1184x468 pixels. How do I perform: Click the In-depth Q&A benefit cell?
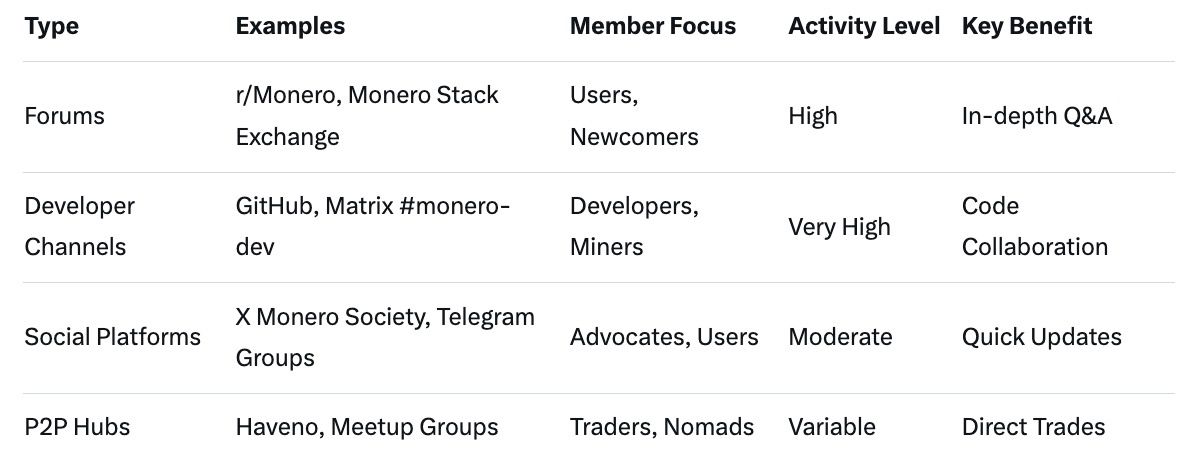(x=1037, y=116)
